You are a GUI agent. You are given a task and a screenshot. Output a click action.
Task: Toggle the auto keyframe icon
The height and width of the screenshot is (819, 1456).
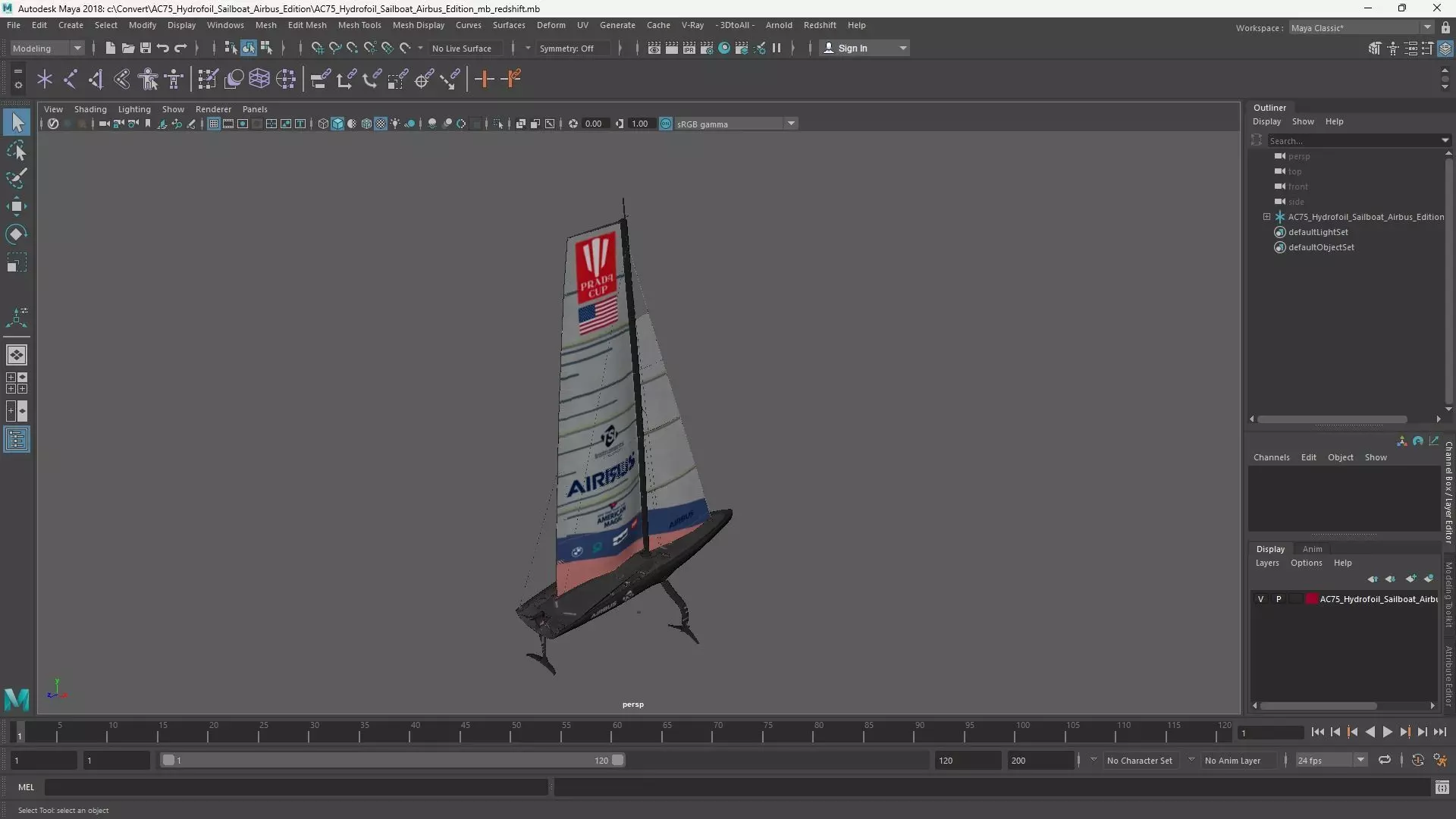pyautogui.click(x=1417, y=760)
